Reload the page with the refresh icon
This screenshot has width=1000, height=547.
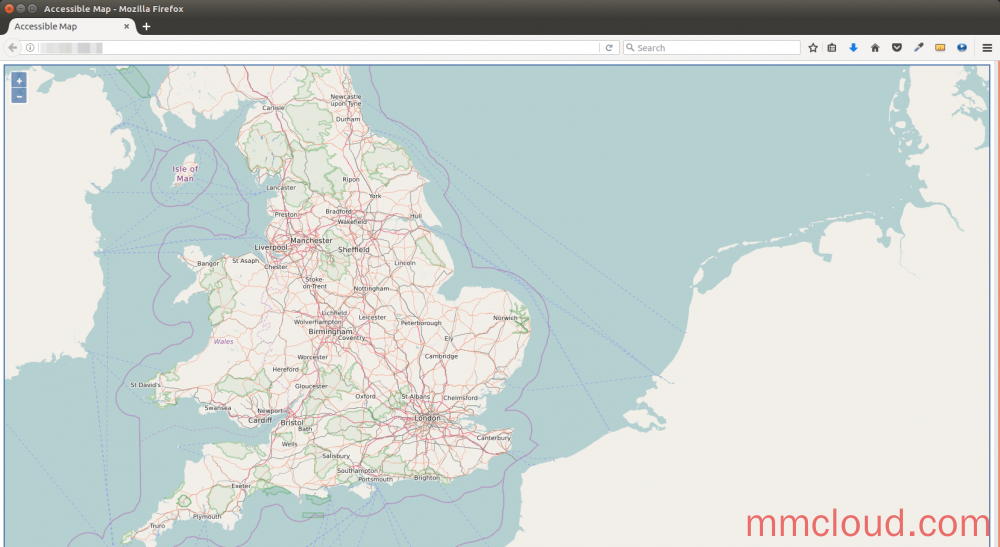coord(609,48)
